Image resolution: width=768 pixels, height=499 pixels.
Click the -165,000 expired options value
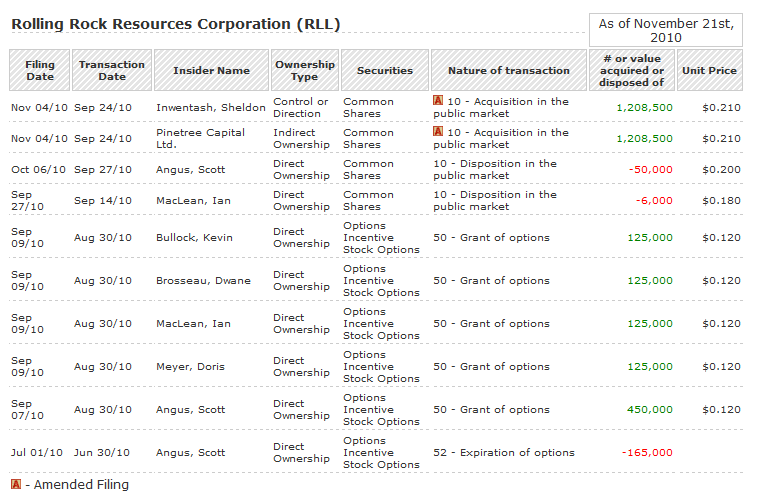pos(647,452)
